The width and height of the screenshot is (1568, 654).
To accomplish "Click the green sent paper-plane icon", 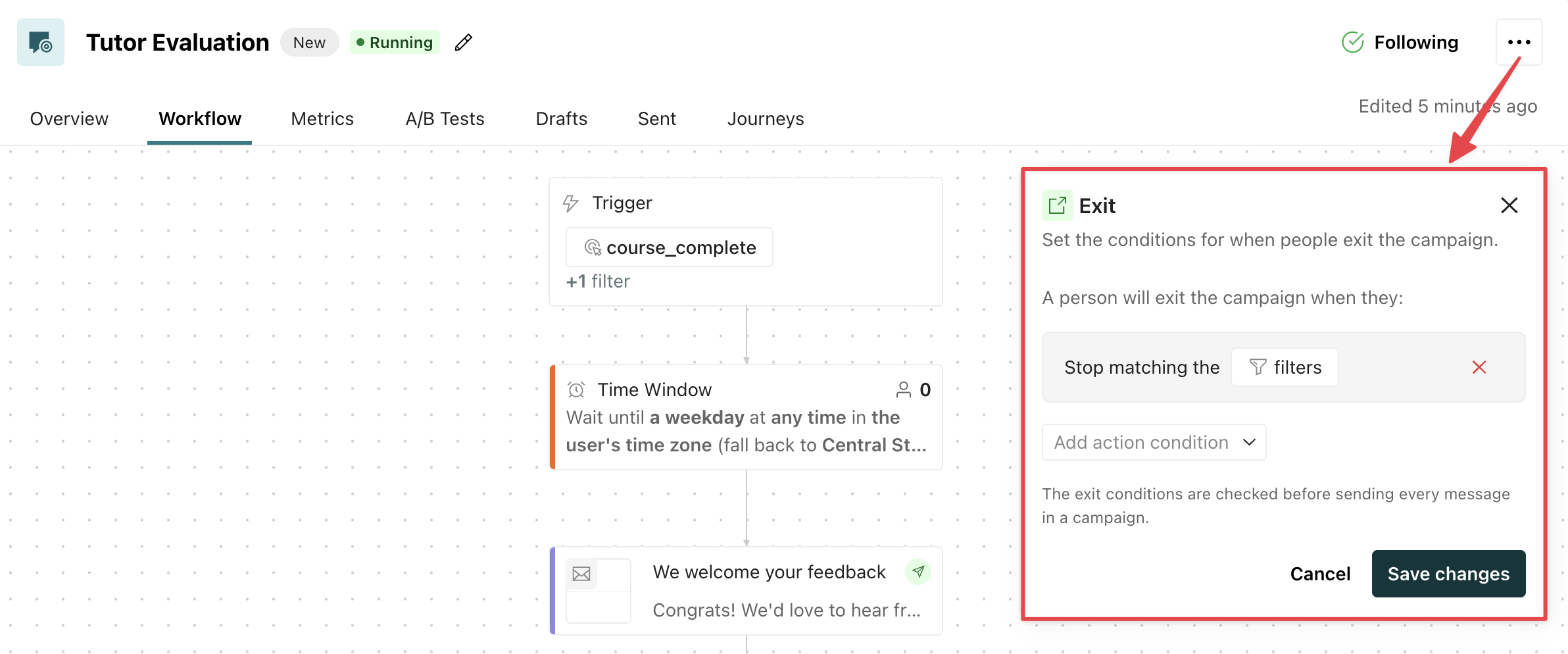I will (x=918, y=572).
